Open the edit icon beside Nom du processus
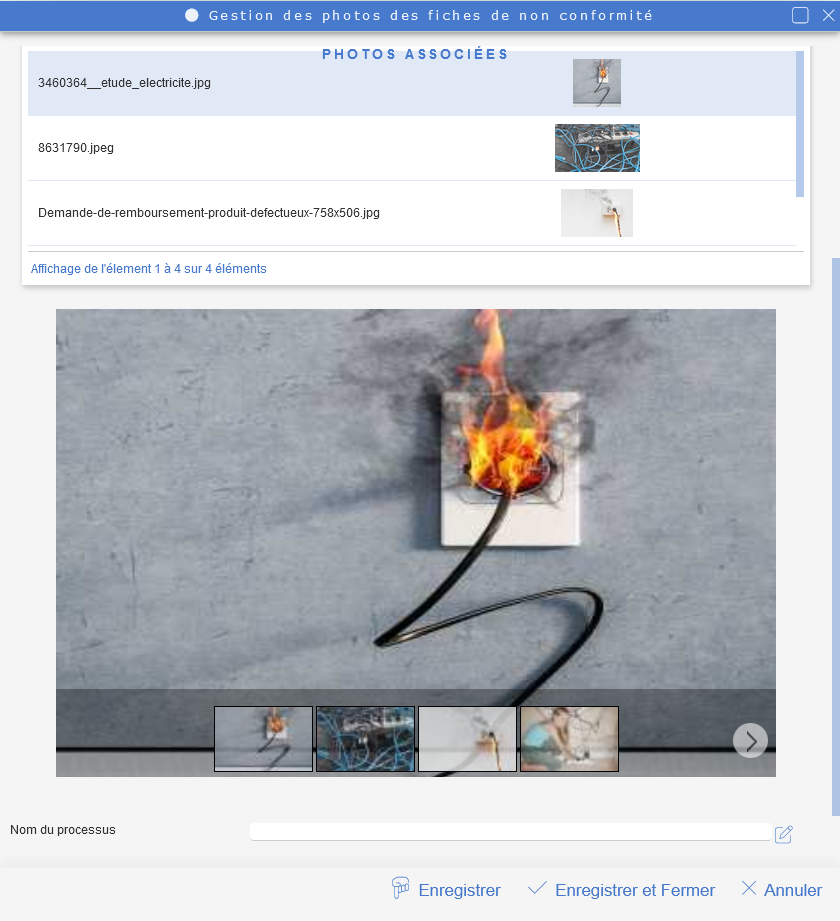840x921 pixels. pyautogui.click(x=784, y=834)
